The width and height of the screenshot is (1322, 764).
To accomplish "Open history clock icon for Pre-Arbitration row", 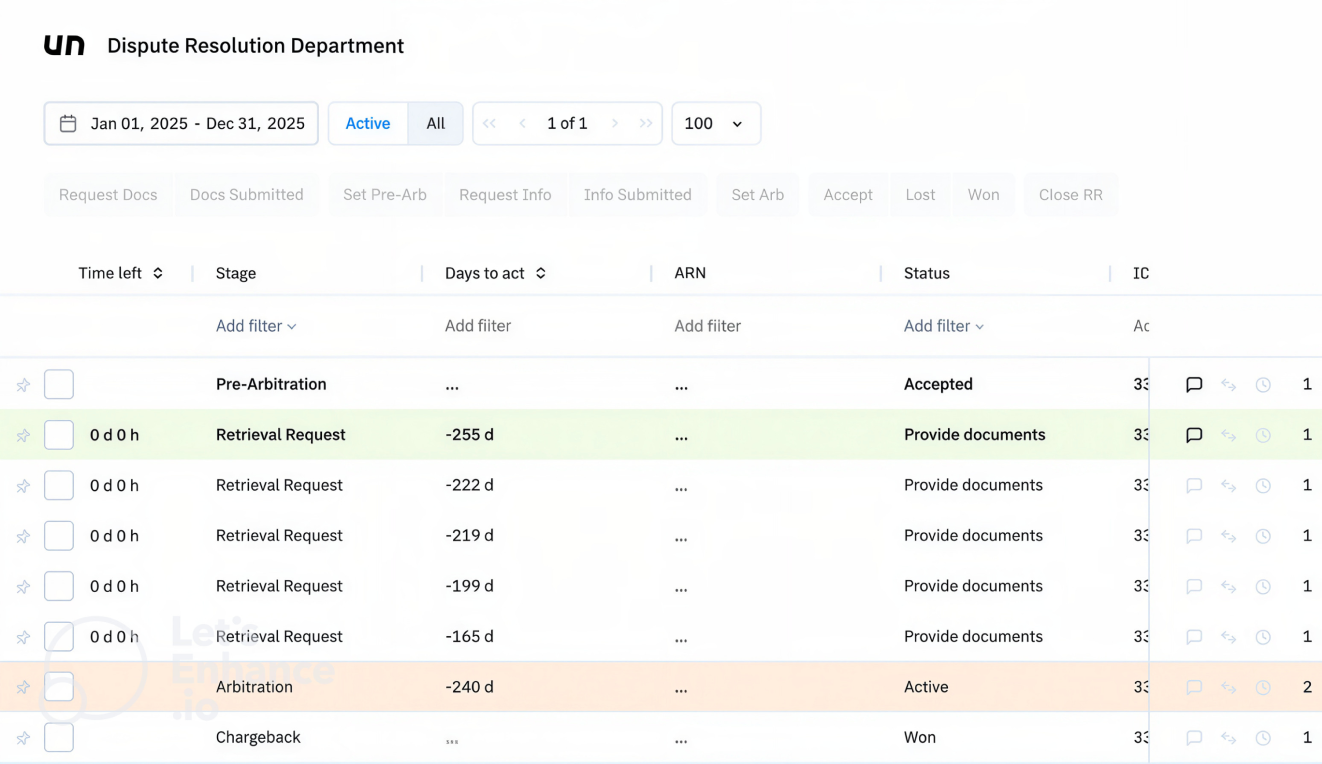I will click(1263, 385).
